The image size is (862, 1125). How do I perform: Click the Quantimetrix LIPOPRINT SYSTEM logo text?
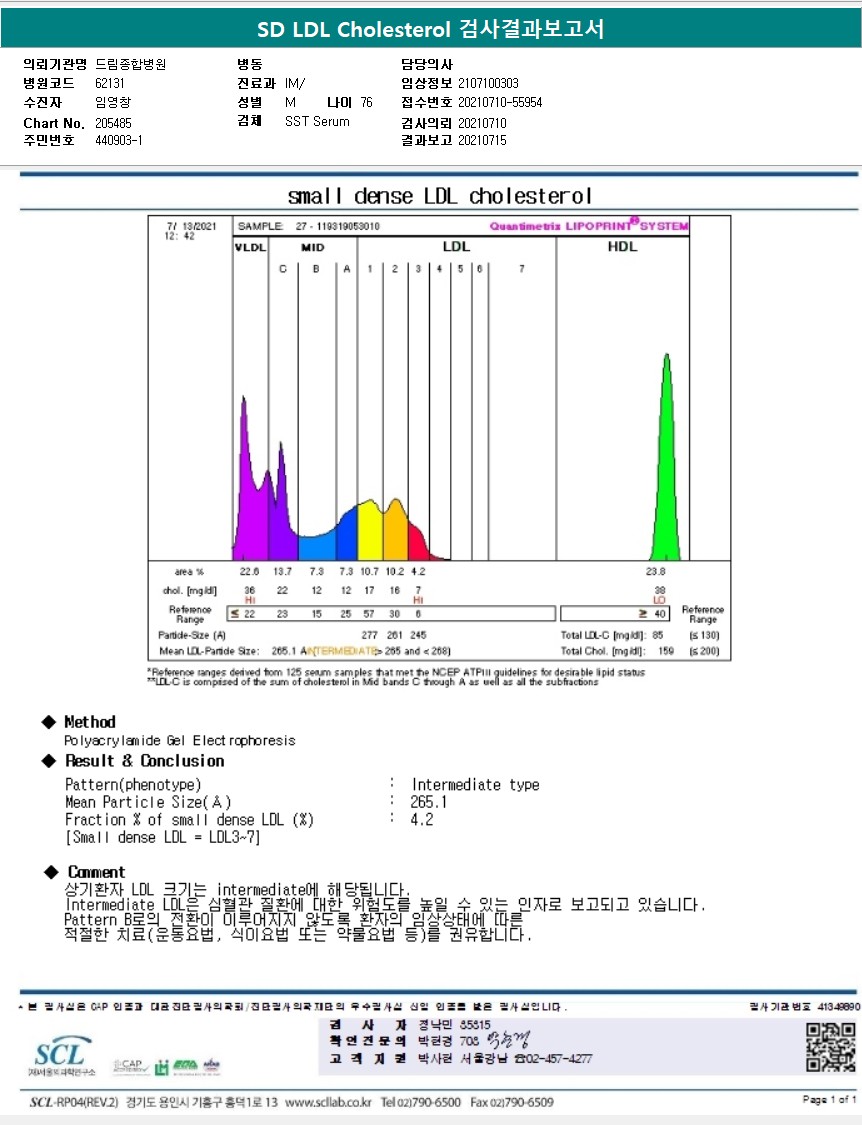coord(589,225)
